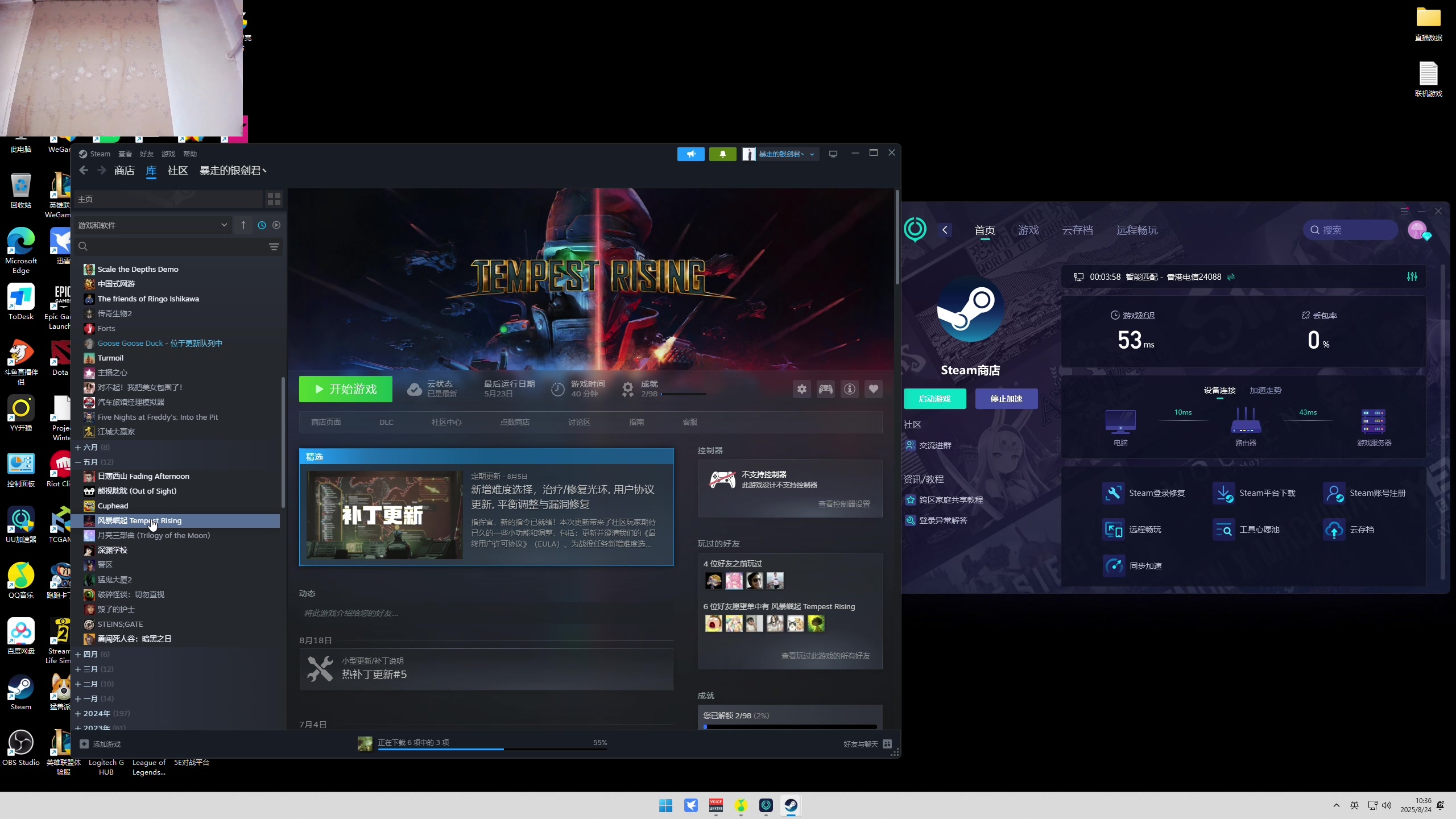Open the 好友 menu in Steam

pos(147,154)
